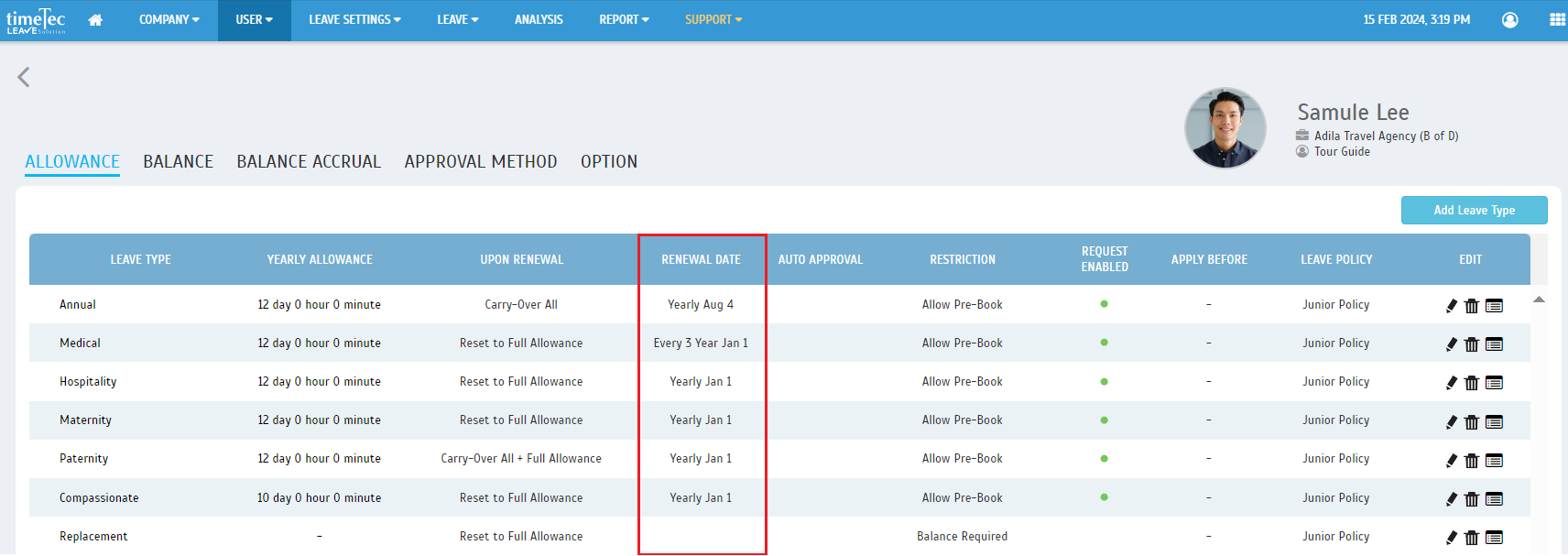The width and height of the screenshot is (1568, 556).
Task: Click the pencil icon for Paternity leave
Action: click(x=1451, y=461)
